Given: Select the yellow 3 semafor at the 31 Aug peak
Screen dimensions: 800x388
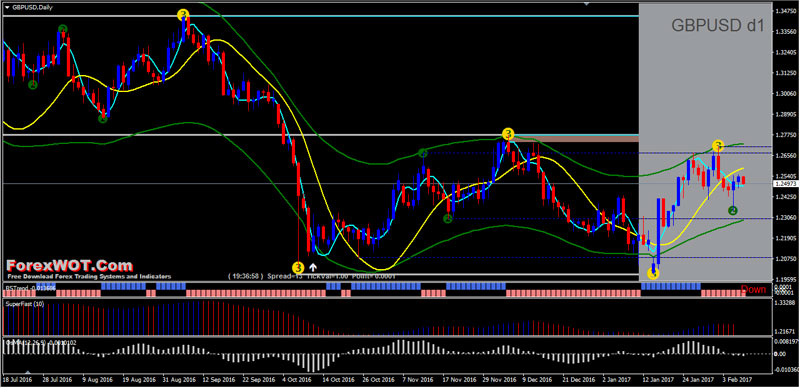Looking at the screenshot, I should [183, 15].
